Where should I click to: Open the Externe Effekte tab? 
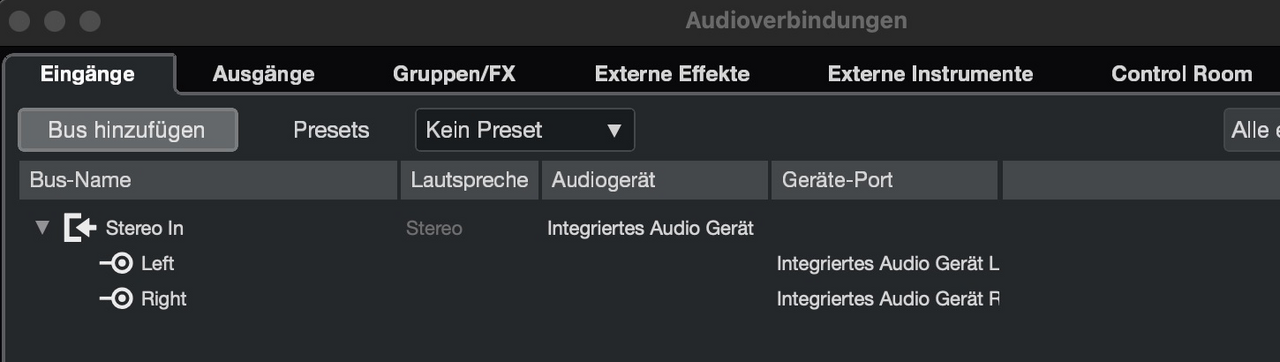672,74
